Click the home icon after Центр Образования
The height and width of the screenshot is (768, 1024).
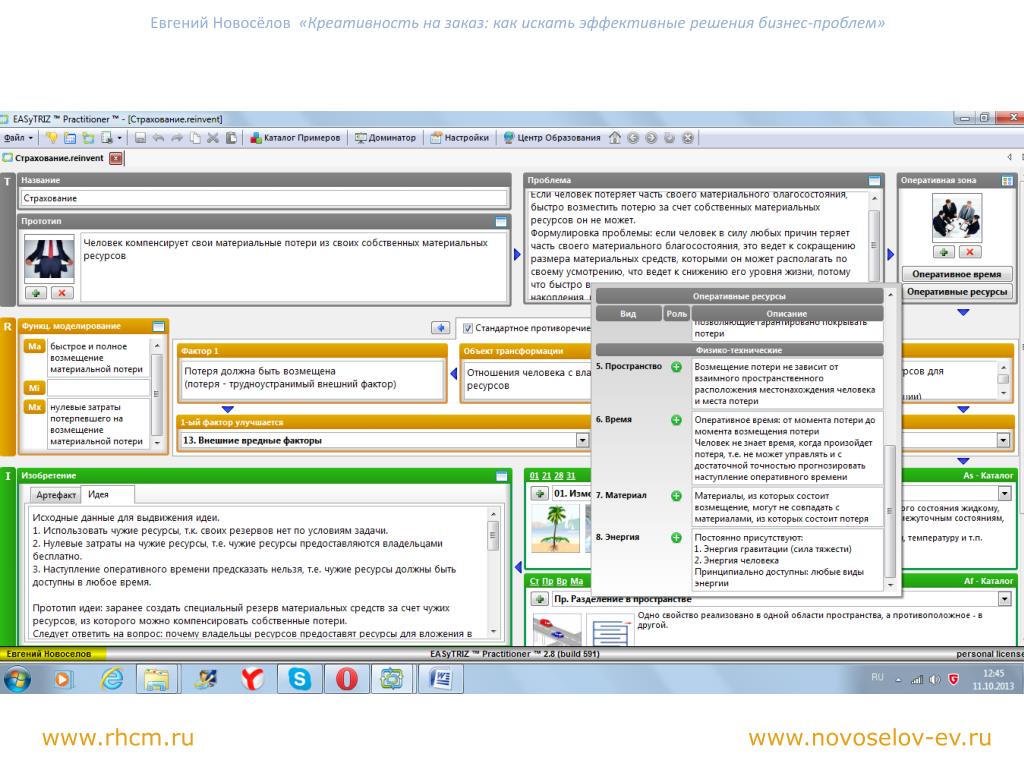pyautogui.click(x=615, y=138)
